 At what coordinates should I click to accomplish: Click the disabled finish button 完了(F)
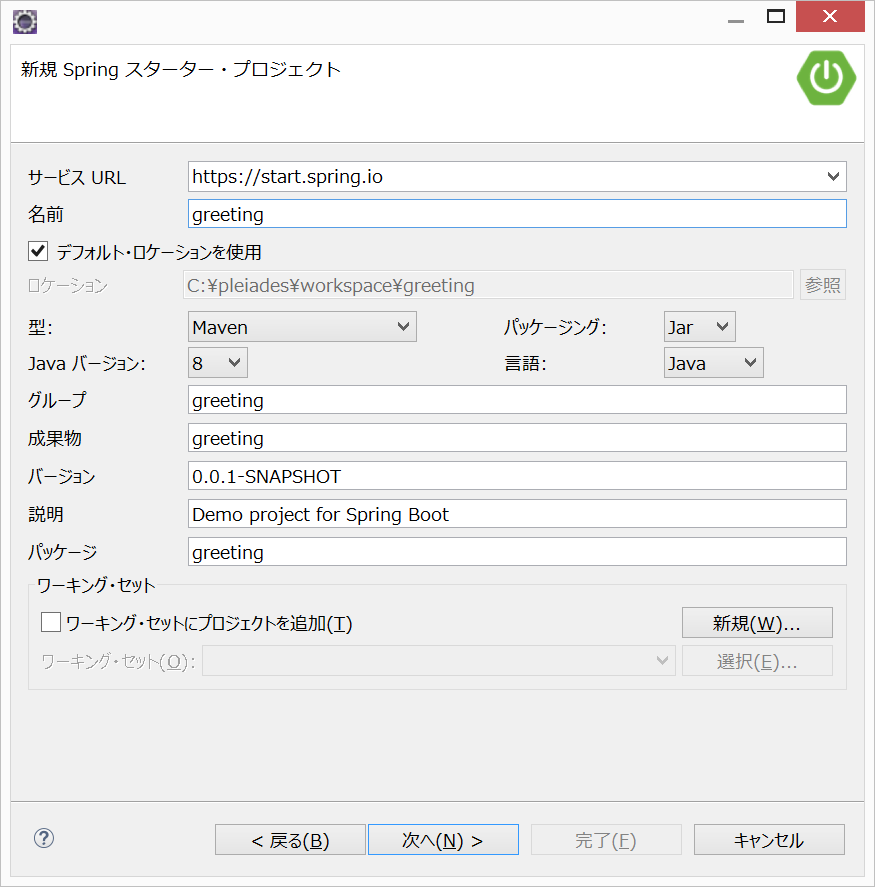(606, 839)
